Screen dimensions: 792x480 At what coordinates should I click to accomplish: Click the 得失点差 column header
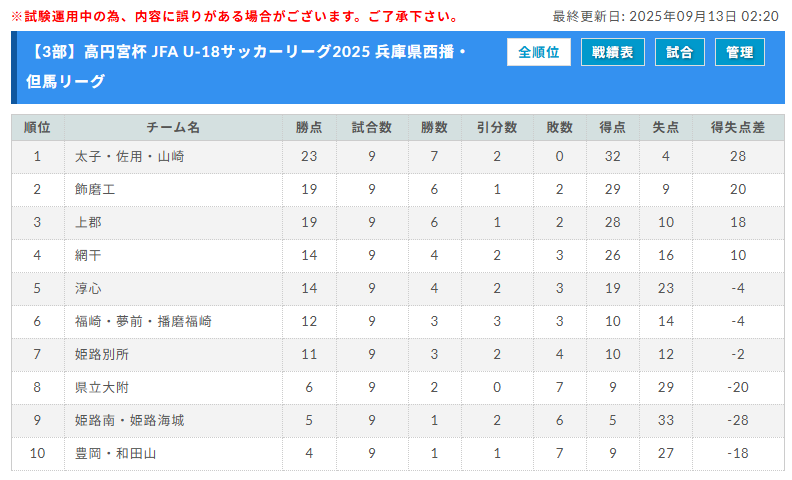click(x=738, y=127)
